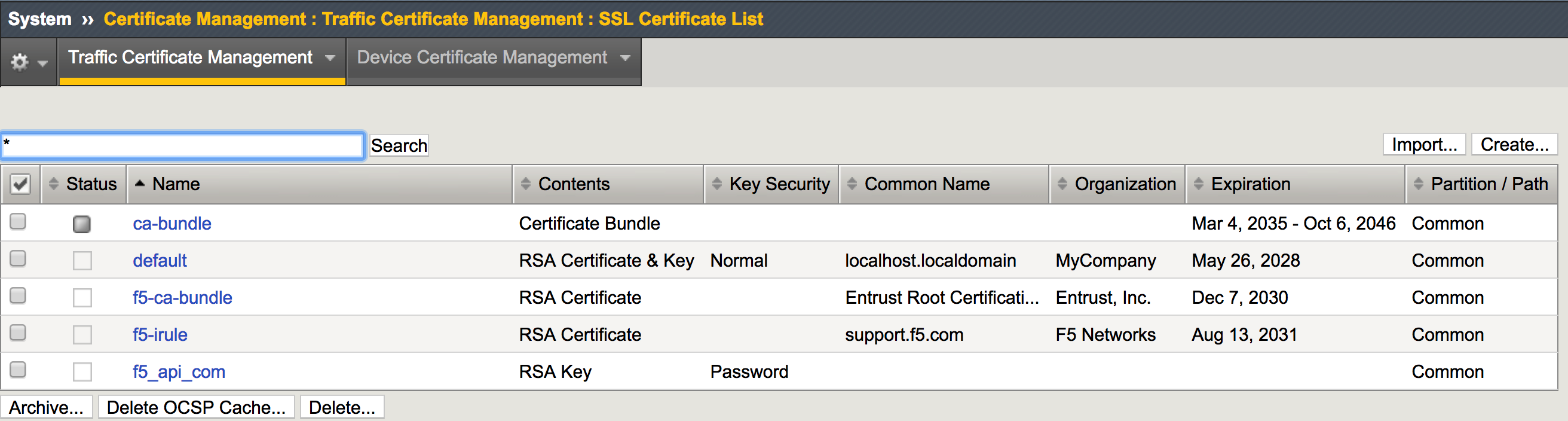1568x421 pixels.
Task: Click System in the breadcrumb
Action: coord(39,19)
